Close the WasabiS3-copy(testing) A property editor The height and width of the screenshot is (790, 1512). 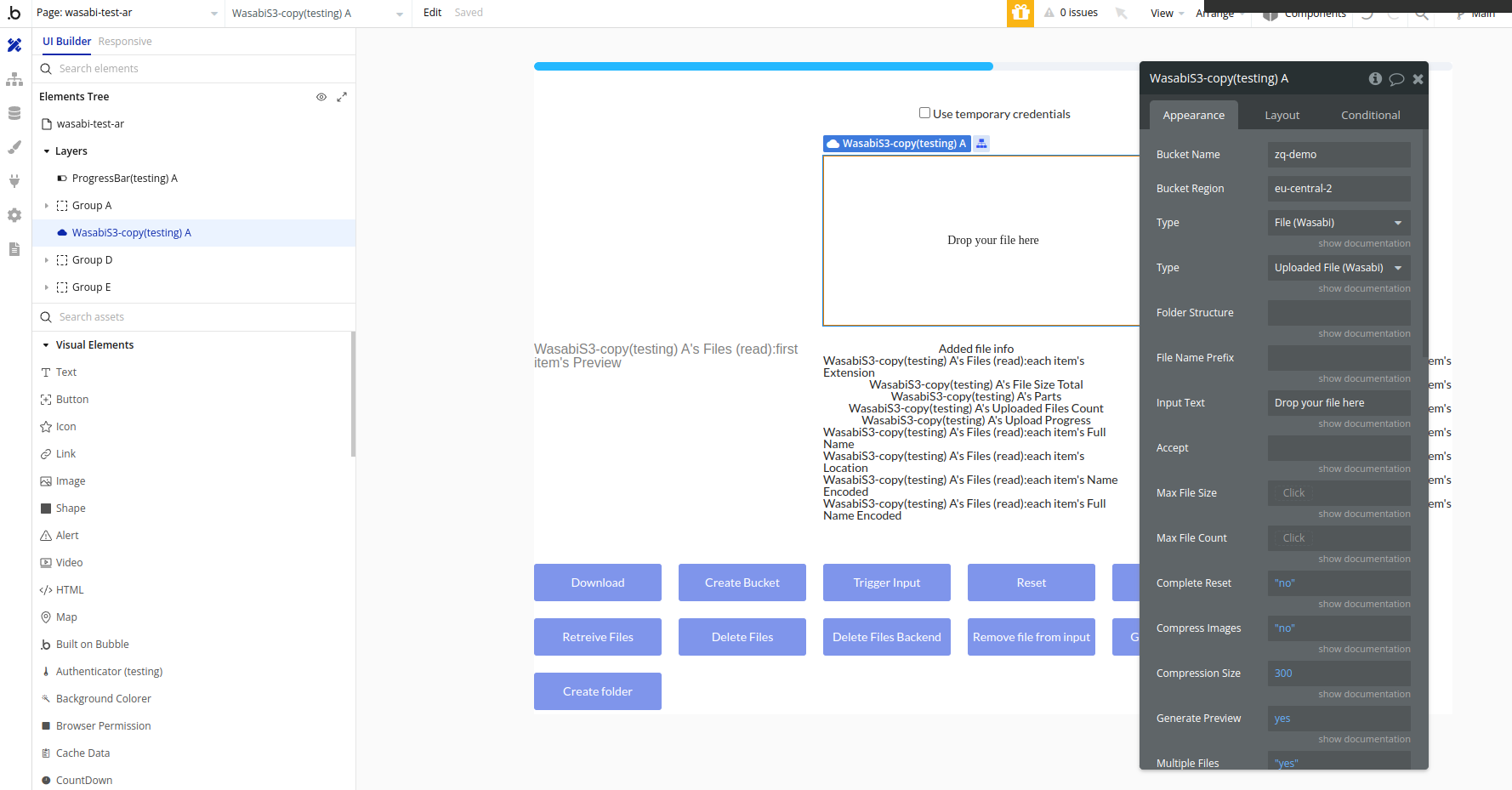1418,79
